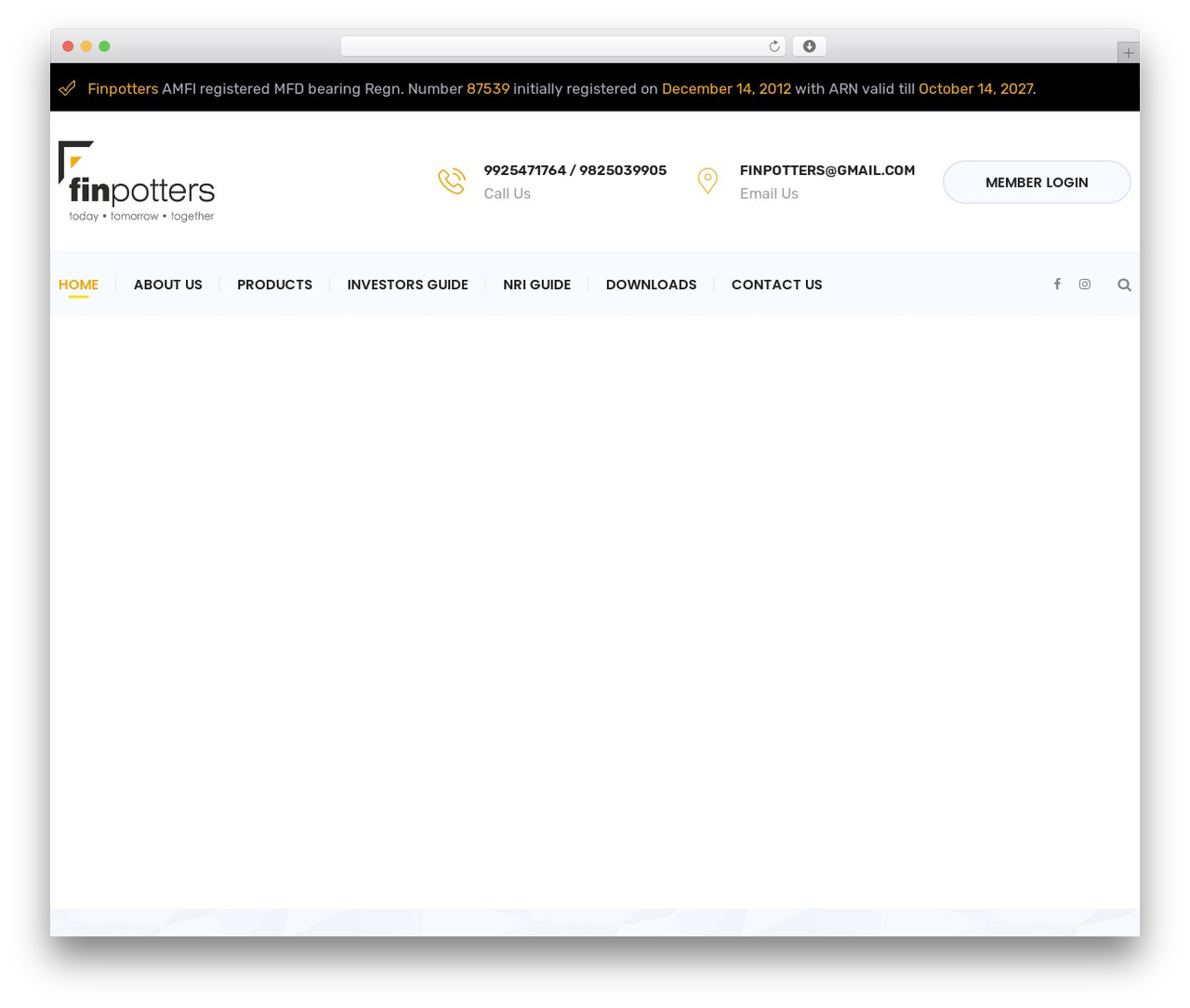
Task: Reload the page using the browser refresh icon
Action: pos(774,46)
